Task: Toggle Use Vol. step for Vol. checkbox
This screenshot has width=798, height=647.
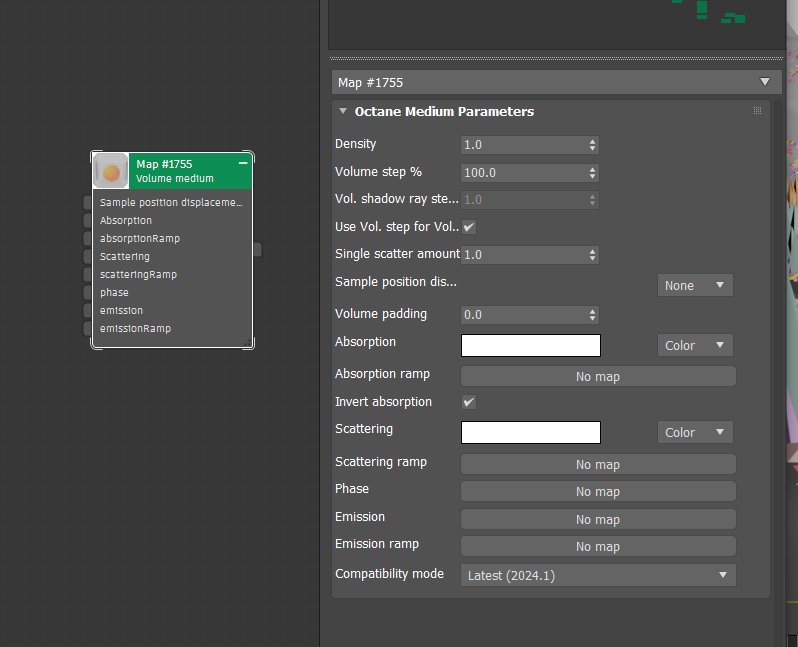Action: [x=469, y=227]
